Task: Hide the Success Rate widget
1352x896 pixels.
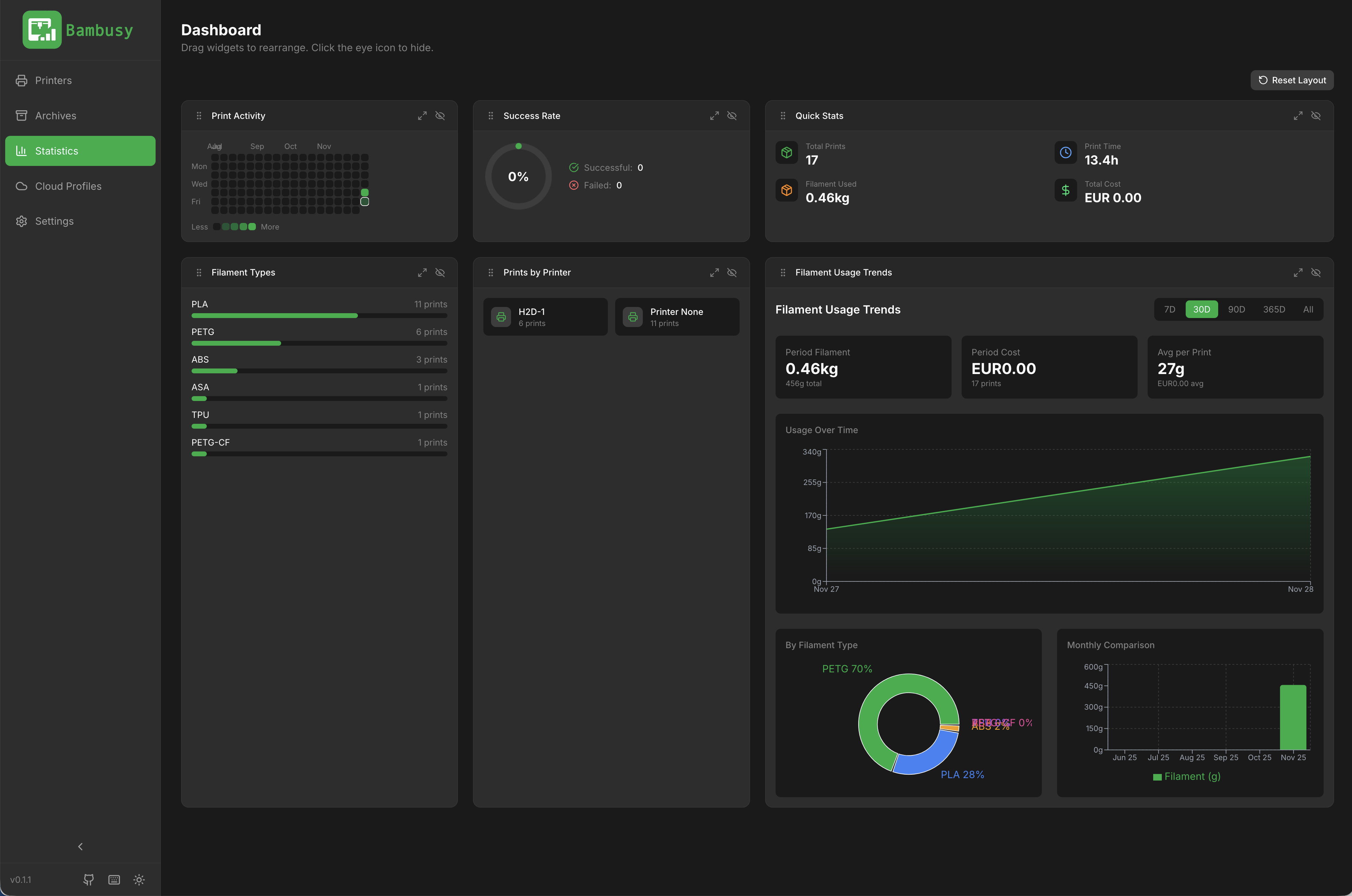Action: click(732, 115)
